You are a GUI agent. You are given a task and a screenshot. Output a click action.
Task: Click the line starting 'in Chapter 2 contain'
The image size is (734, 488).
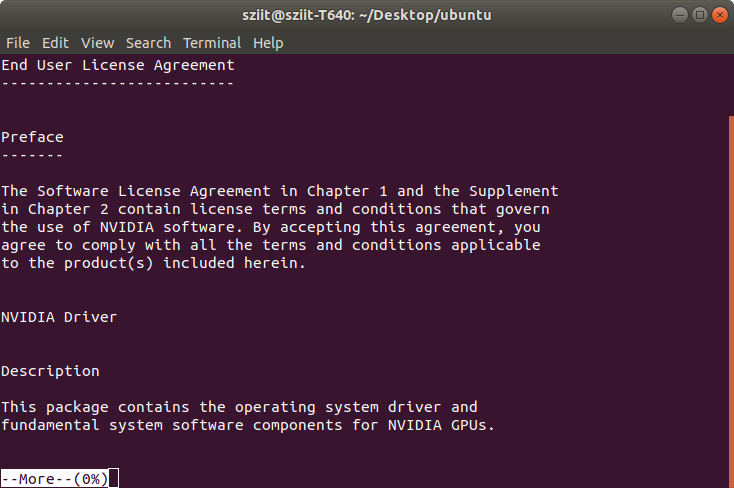point(275,209)
